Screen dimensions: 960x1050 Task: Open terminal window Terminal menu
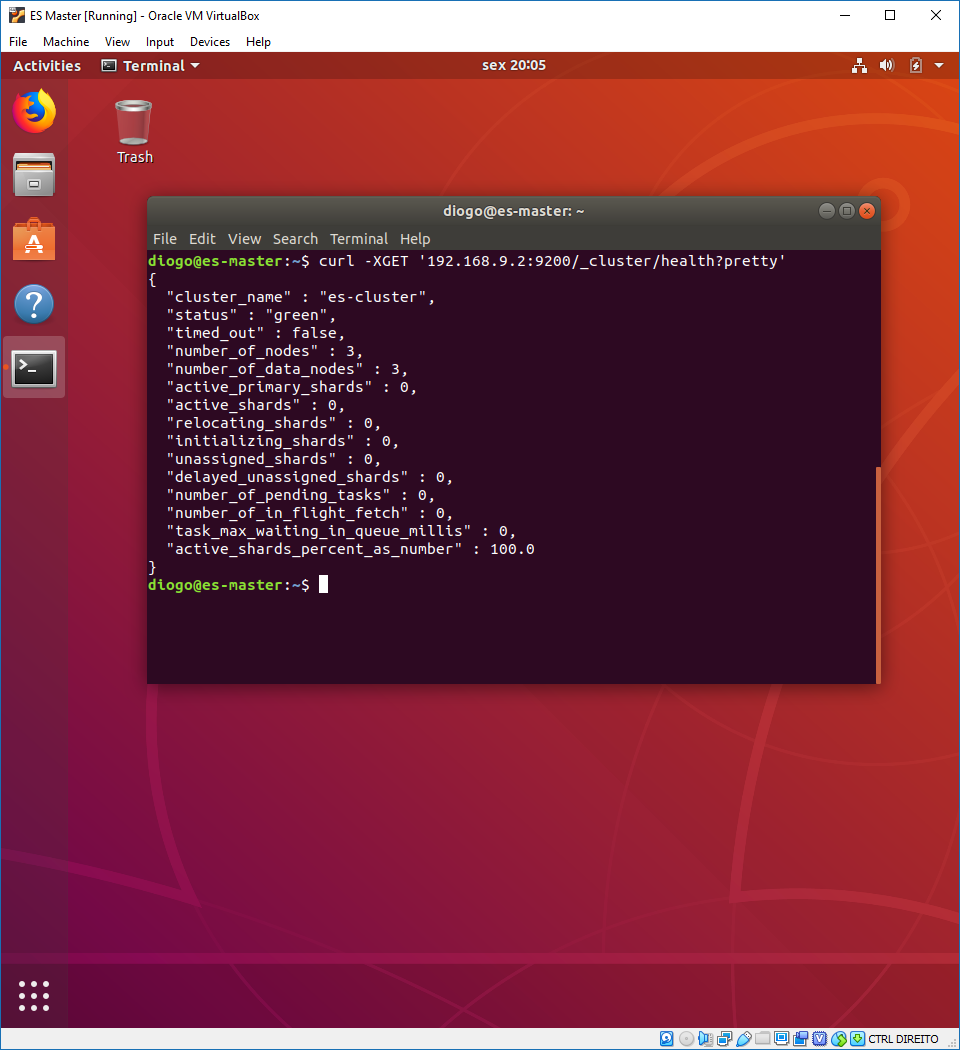(x=359, y=239)
